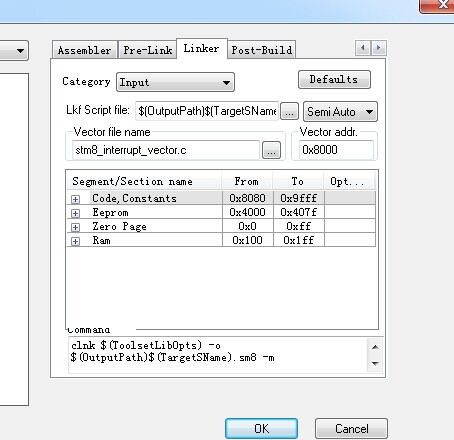Select the Ram row name
The image size is (454, 440).
point(101,240)
